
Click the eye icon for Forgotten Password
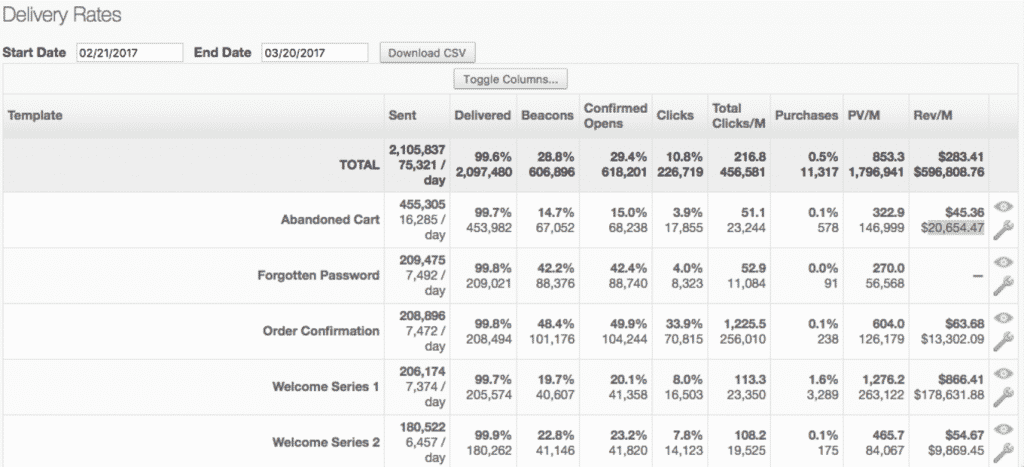click(x=1003, y=263)
